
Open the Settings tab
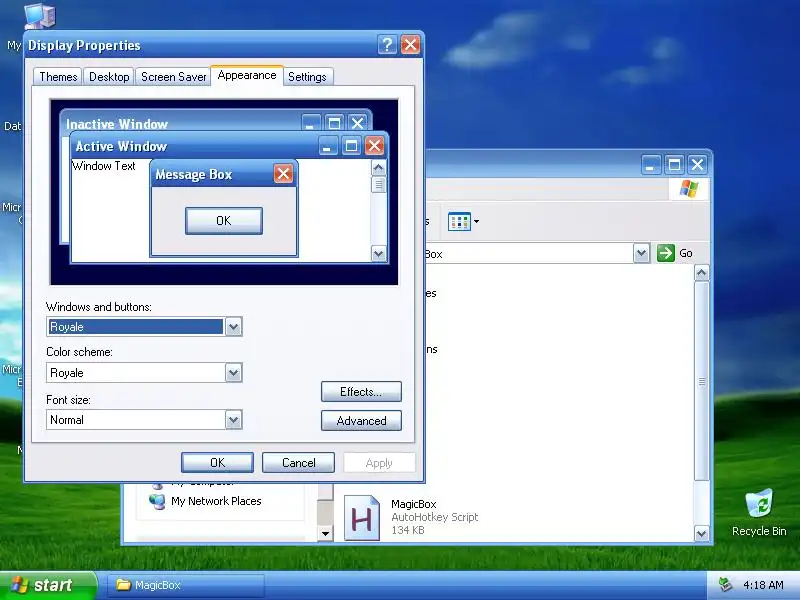307,77
